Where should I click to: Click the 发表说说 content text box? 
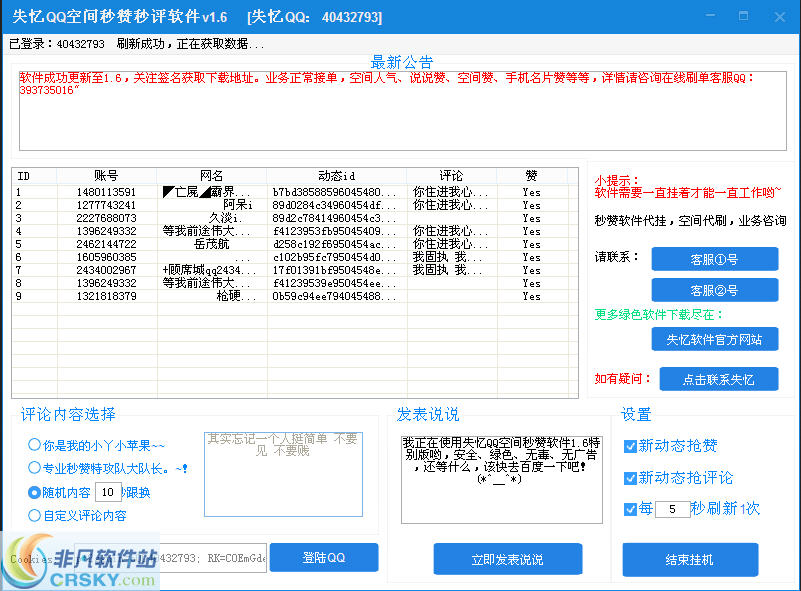(502, 479)
